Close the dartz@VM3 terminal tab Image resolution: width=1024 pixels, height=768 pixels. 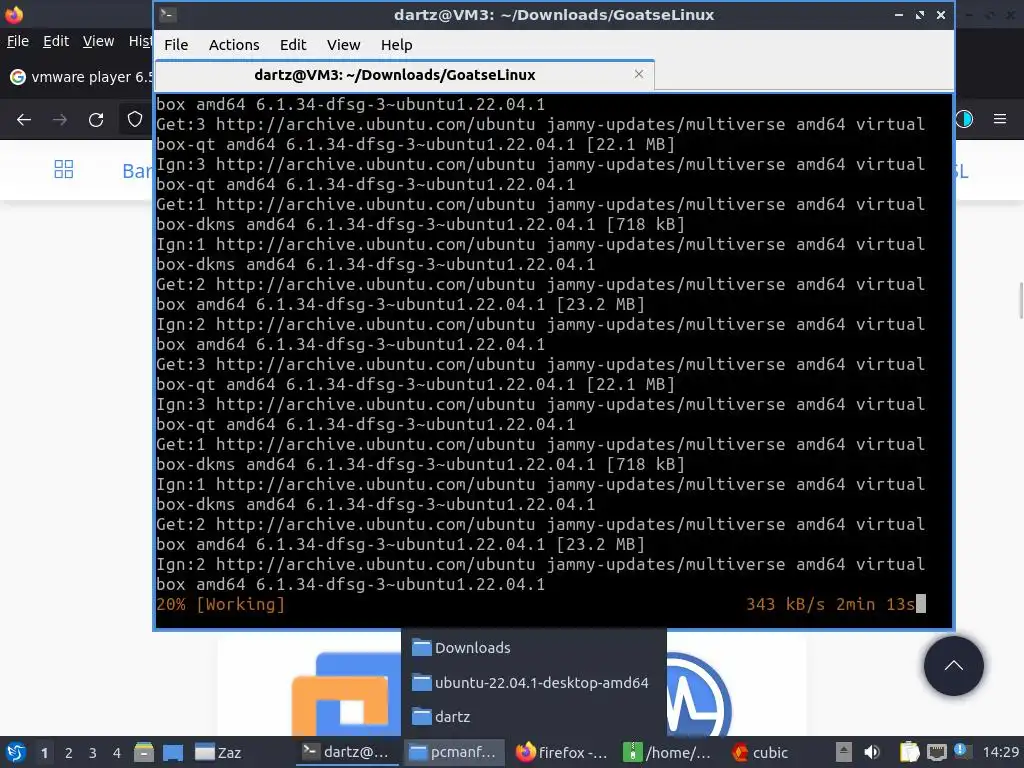tap(639, 74)
